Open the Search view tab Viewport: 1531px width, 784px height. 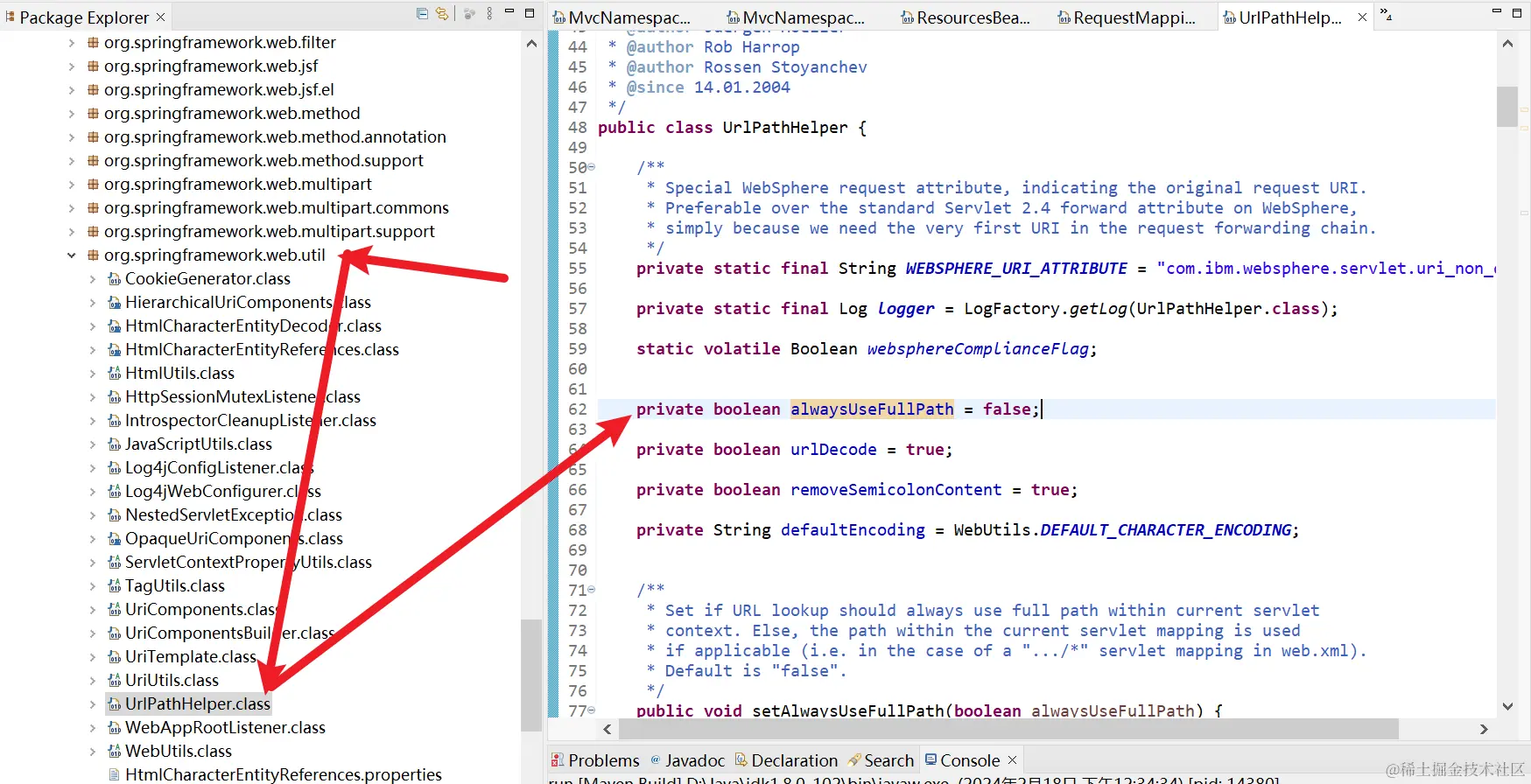tap(881, 760)
